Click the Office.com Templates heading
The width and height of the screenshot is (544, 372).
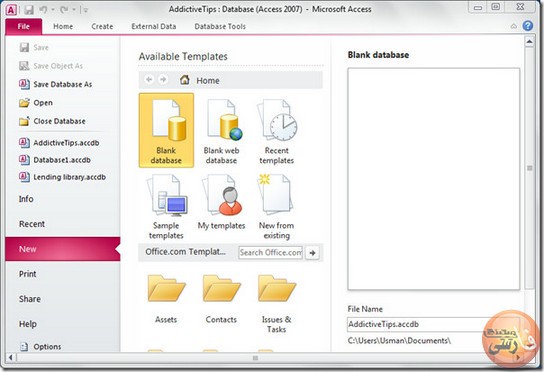(x=185, y=252)
